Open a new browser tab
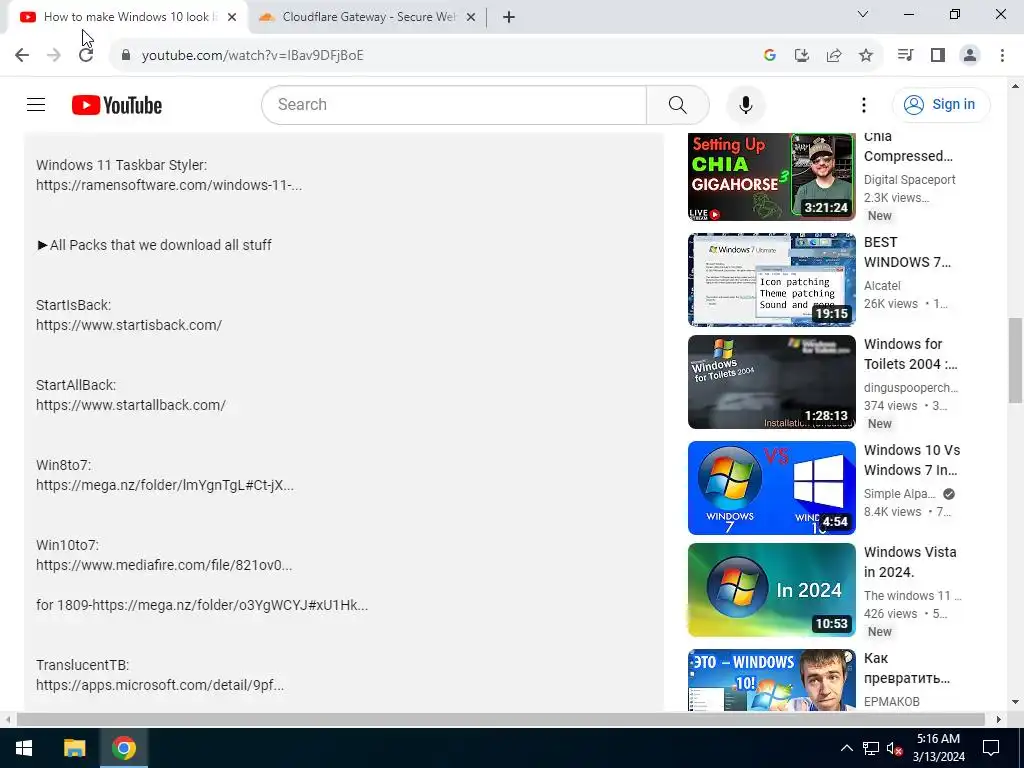Viewport: 1024px width, 768px height. (x=509, y=17)
